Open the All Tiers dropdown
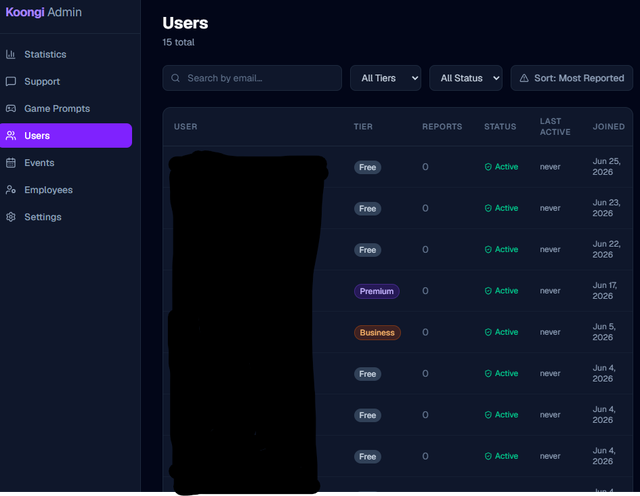The height and width of the screenshot is (496, 640). click(385, 78)
